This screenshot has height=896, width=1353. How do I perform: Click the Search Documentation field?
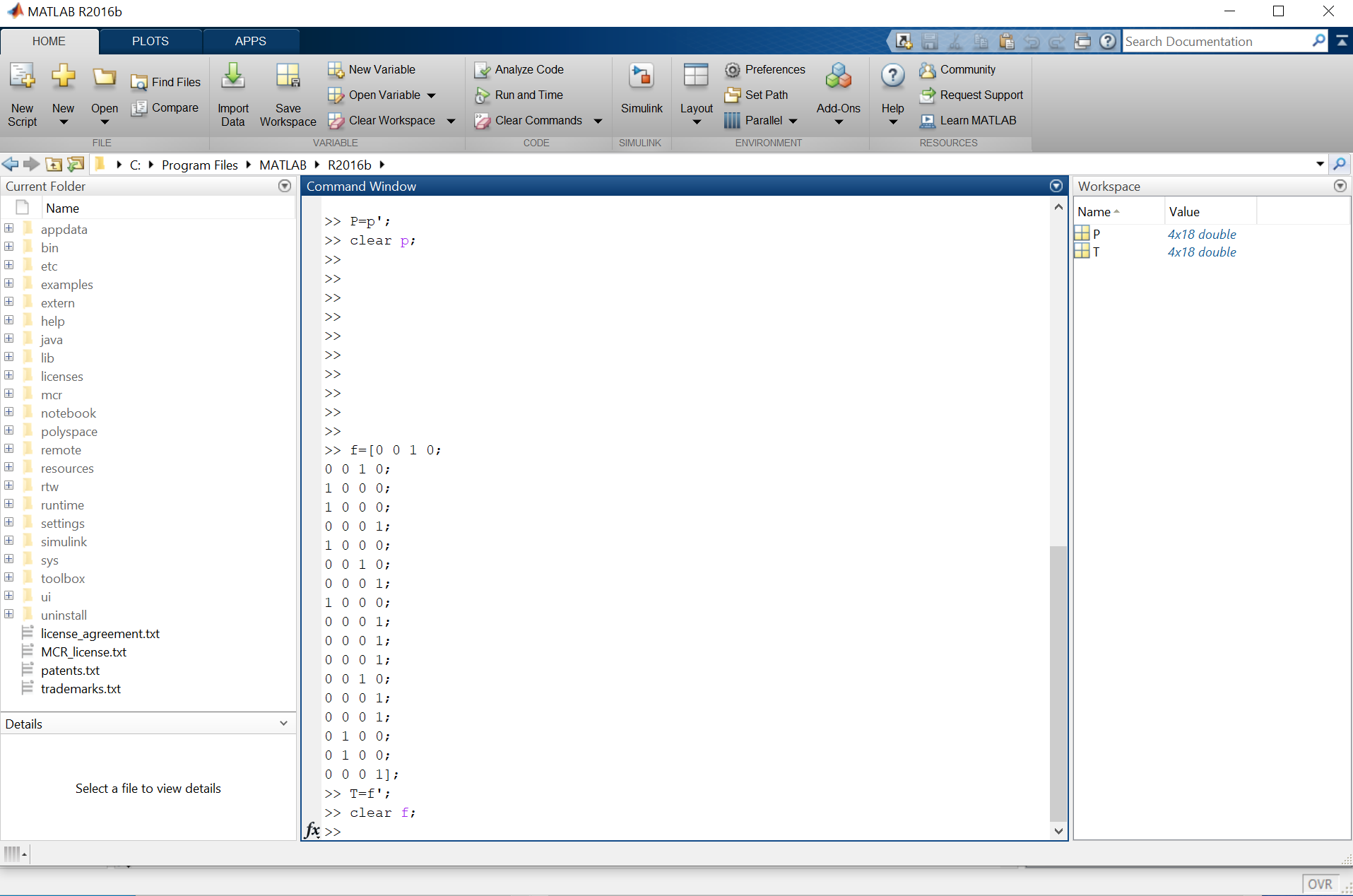coord(1217,41)
